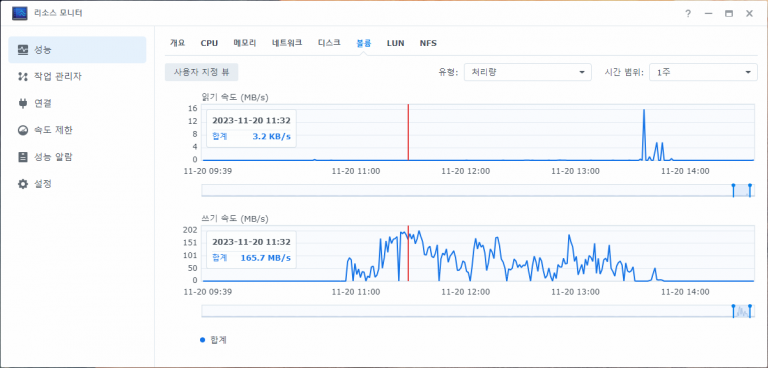
Task: Click the Resource Monitor app icon
Action: (20, 13)
